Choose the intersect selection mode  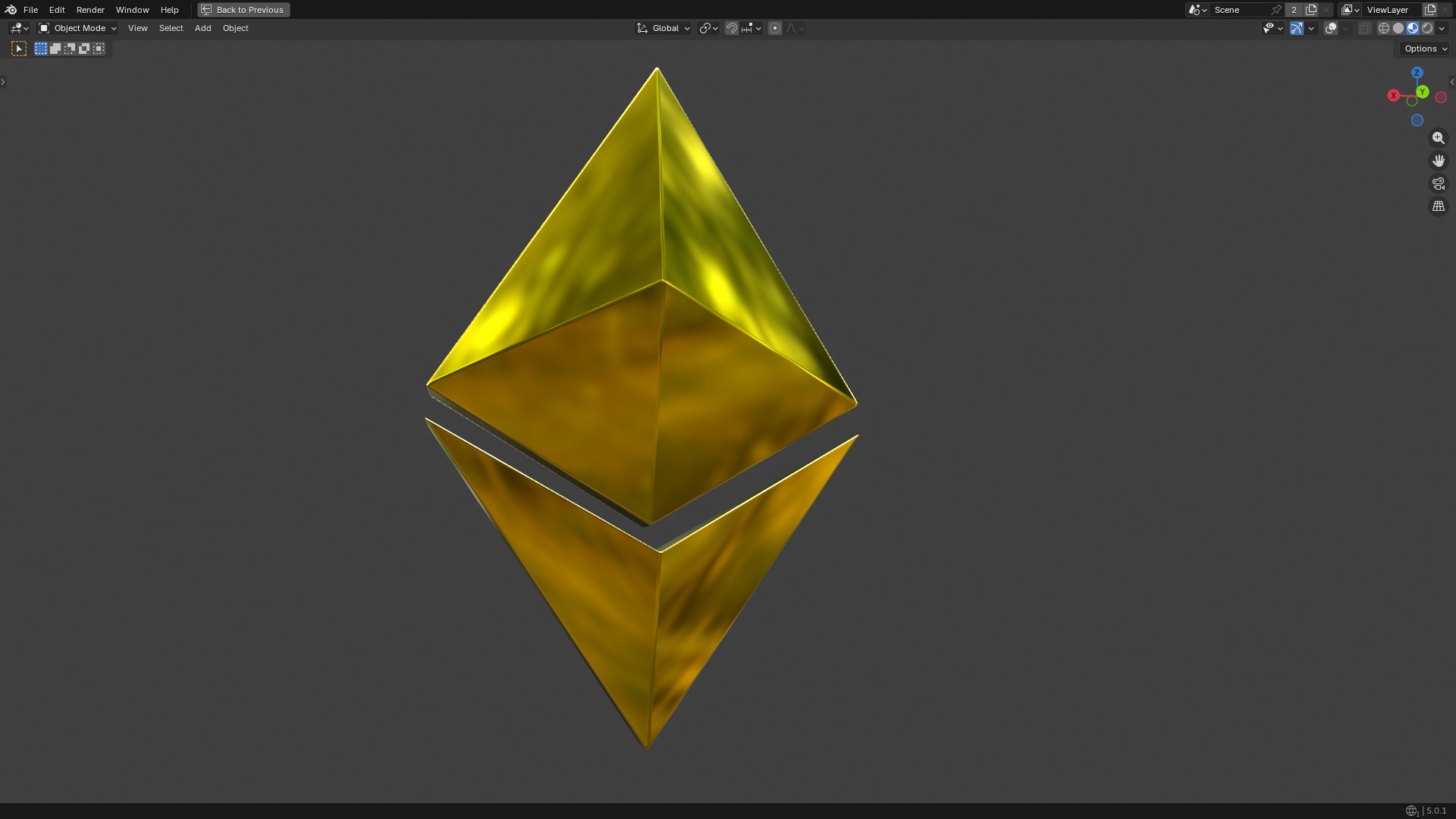(x=99, y=49)
